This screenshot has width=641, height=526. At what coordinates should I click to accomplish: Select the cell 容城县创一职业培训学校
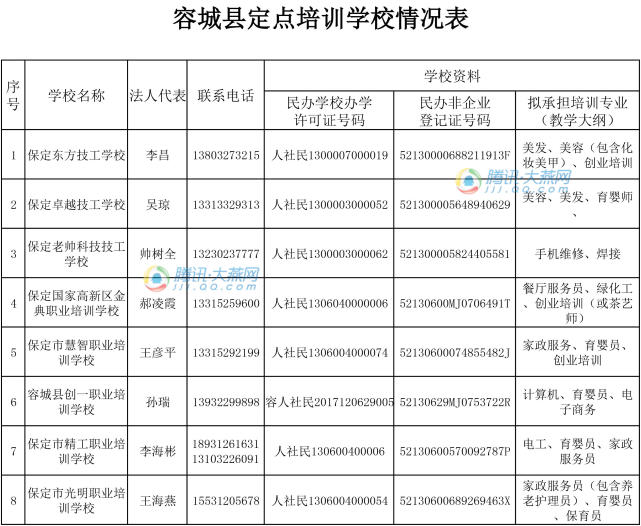76,402
